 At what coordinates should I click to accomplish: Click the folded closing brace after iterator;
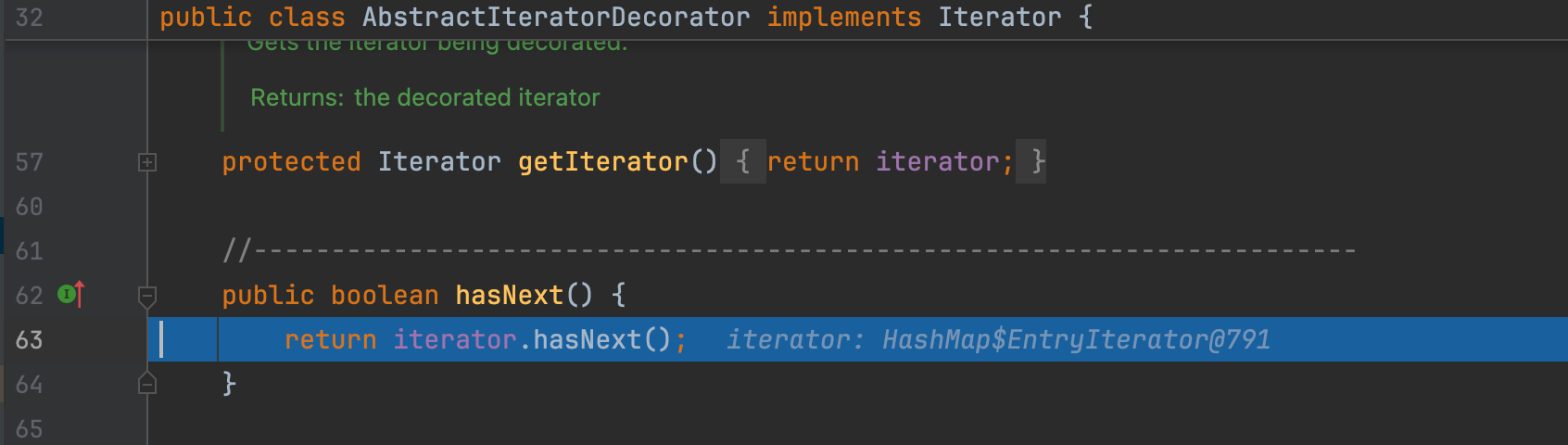pos(1031,161)
